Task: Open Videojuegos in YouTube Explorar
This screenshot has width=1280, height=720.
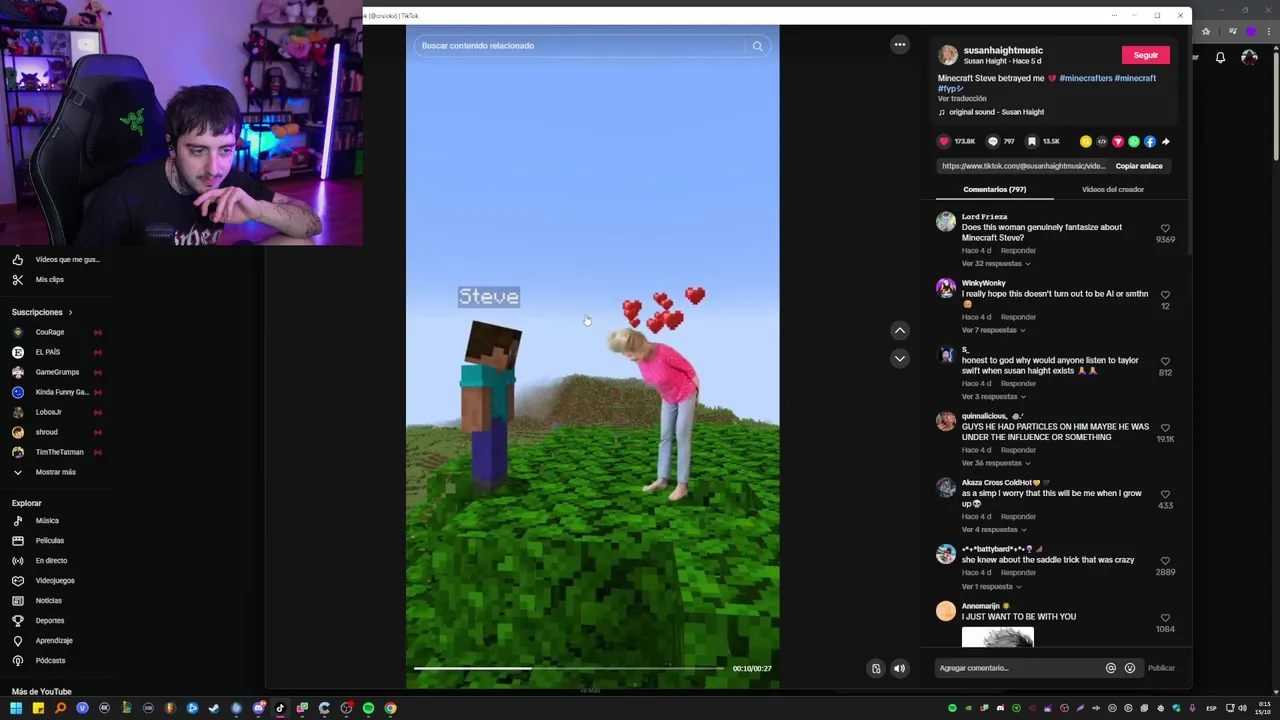Action: (x=56, y=581)
